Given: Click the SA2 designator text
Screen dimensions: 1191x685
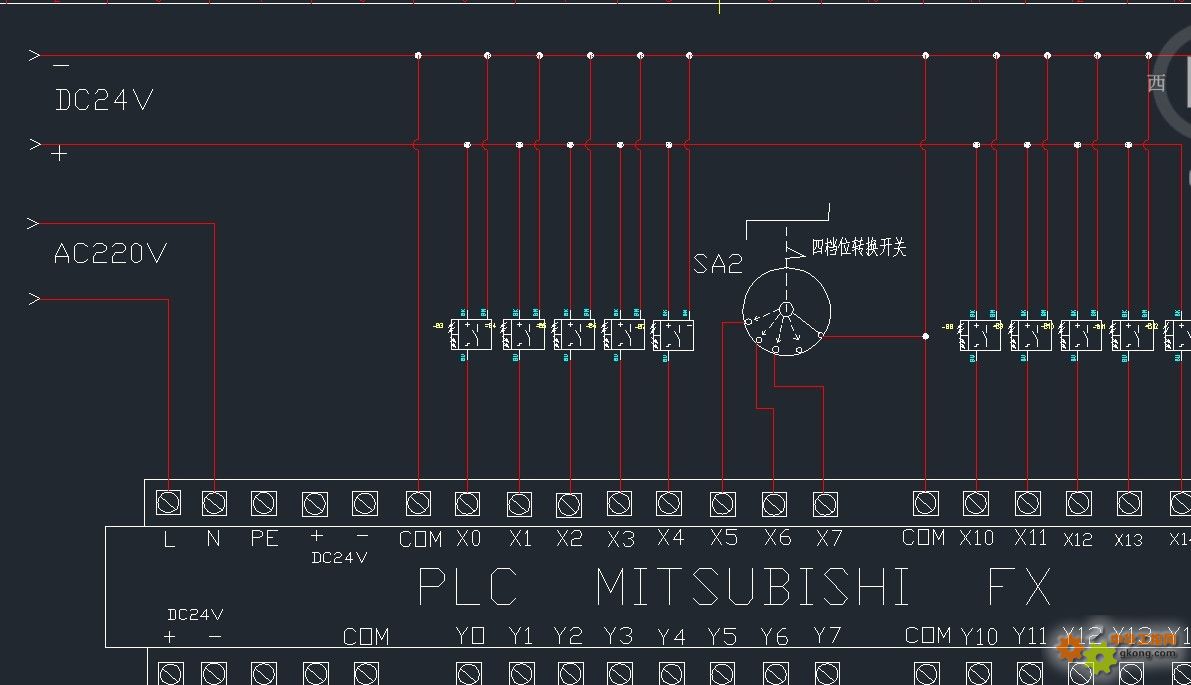Looking at the screenshot, I should pos(718,264).
